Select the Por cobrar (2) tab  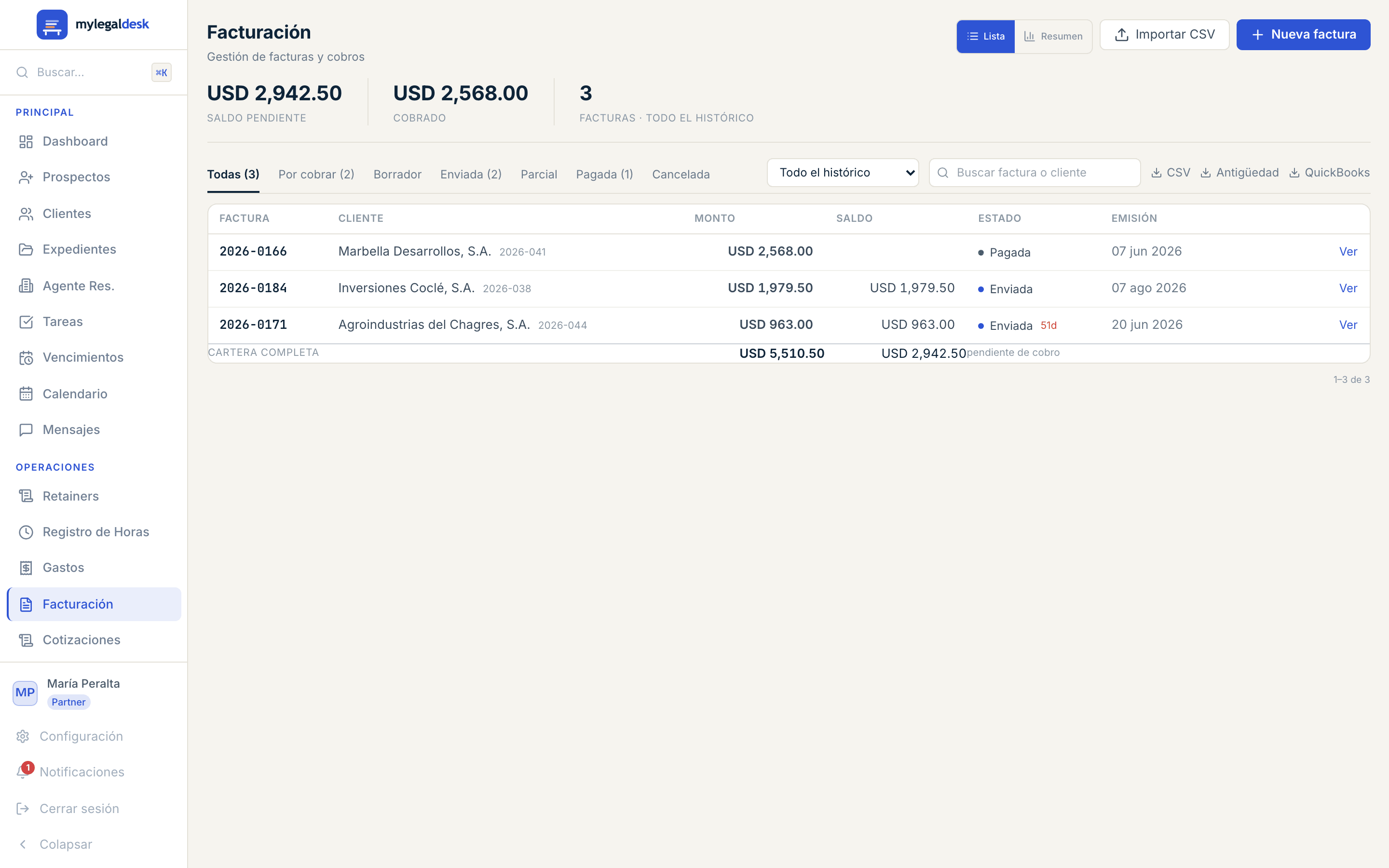pos(316,175)
